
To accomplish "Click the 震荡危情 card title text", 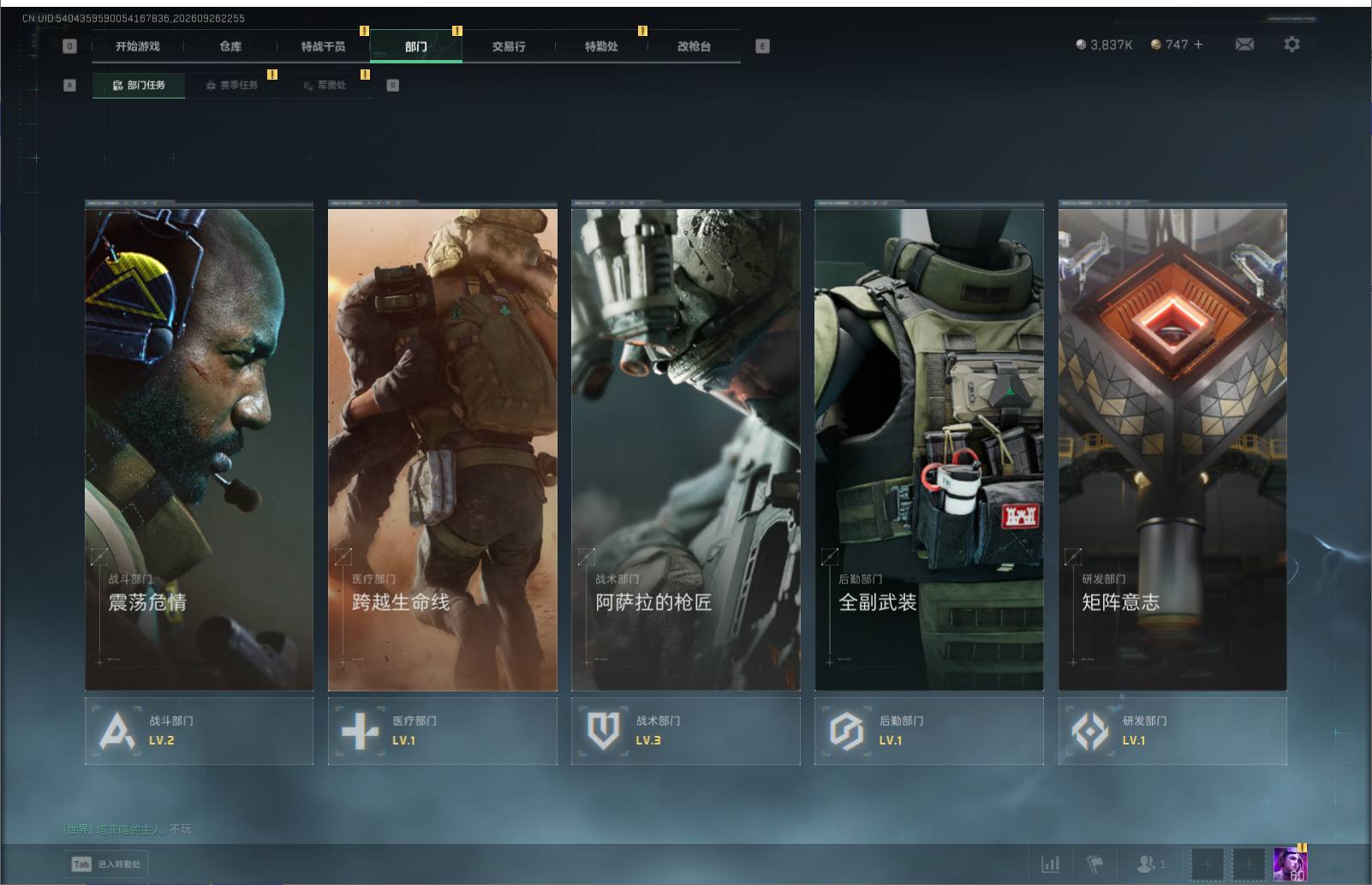I will pos(147,602).
